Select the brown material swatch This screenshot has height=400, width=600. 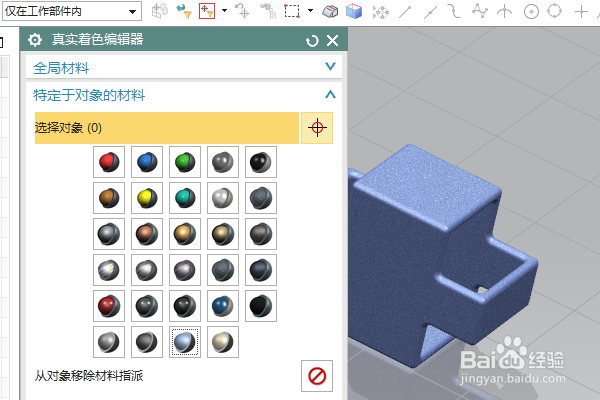click(109, 198)
